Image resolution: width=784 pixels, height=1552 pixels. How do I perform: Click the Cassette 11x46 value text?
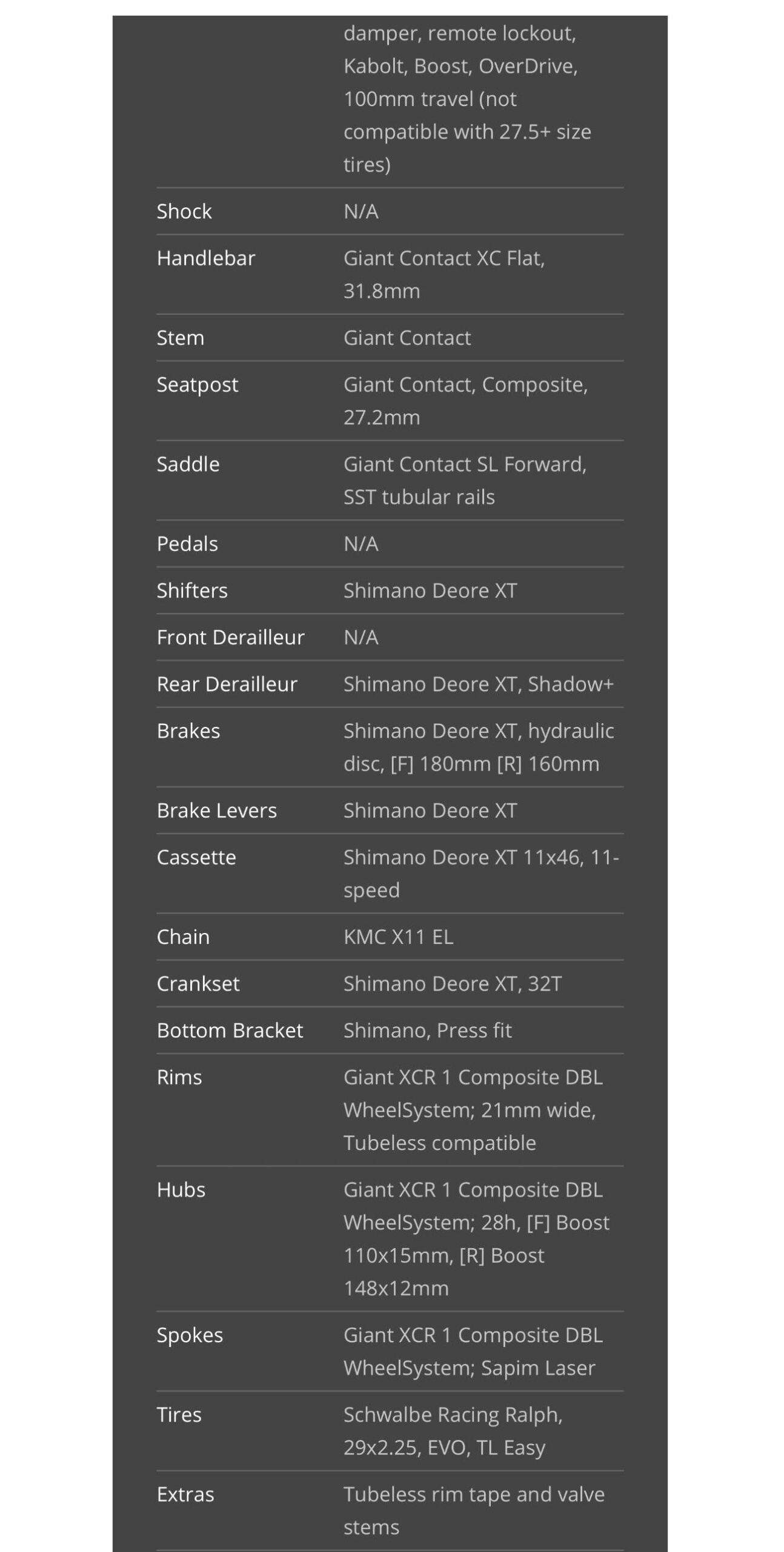pyautogui.click(x=480, y=857)
